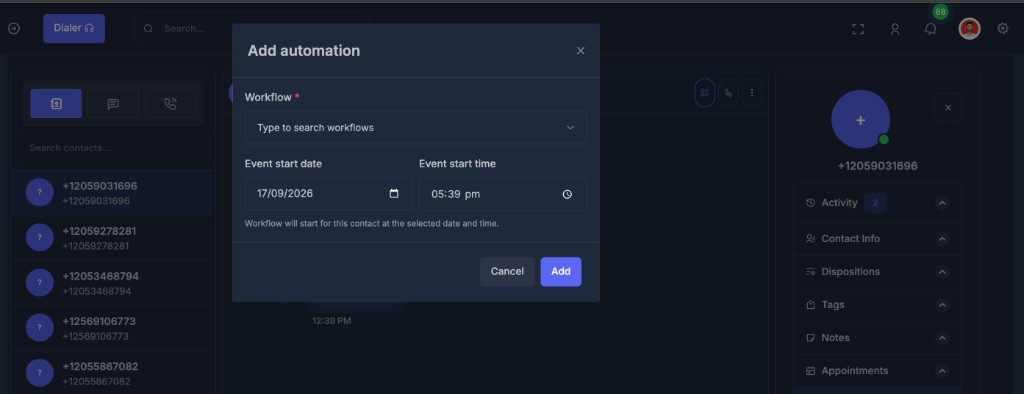Cancel the Add automation dialog
1024x394 pixels.
(x=507, y=272)
